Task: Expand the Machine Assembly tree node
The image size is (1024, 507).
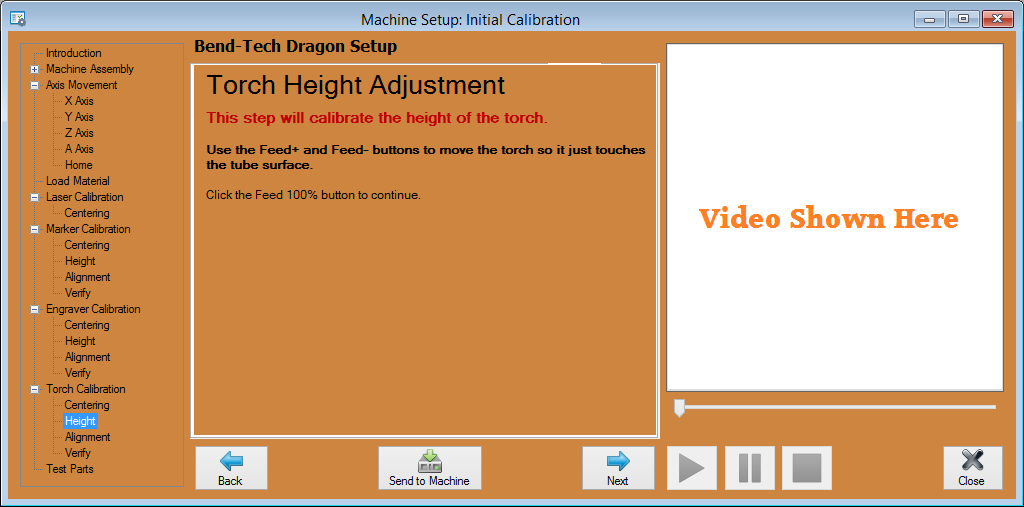Action: tap(34, 69)
